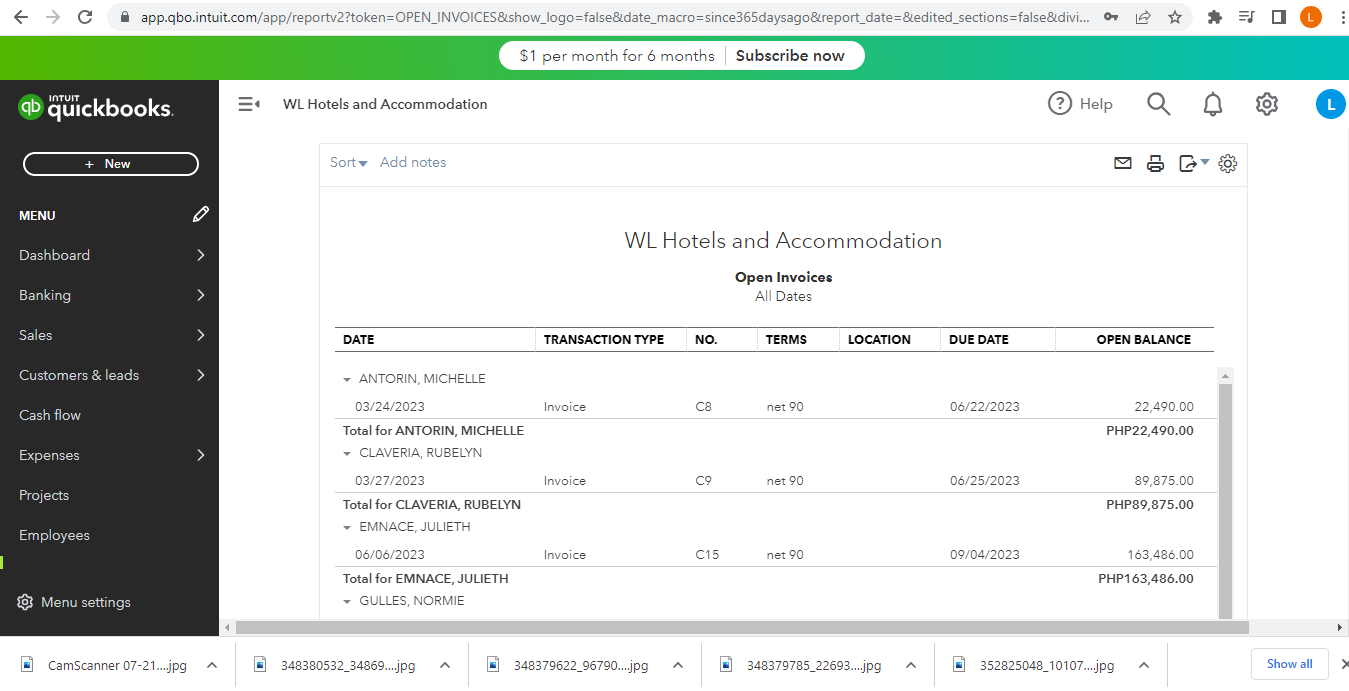The height and width of the screenshot is (691, 1349).
Task: Click the Add notes link
Action: pos(413,163)
